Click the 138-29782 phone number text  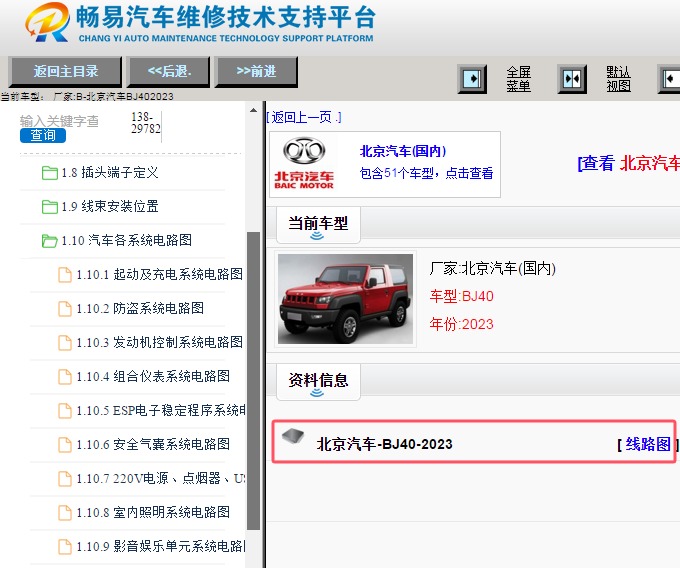coord(146,123)
